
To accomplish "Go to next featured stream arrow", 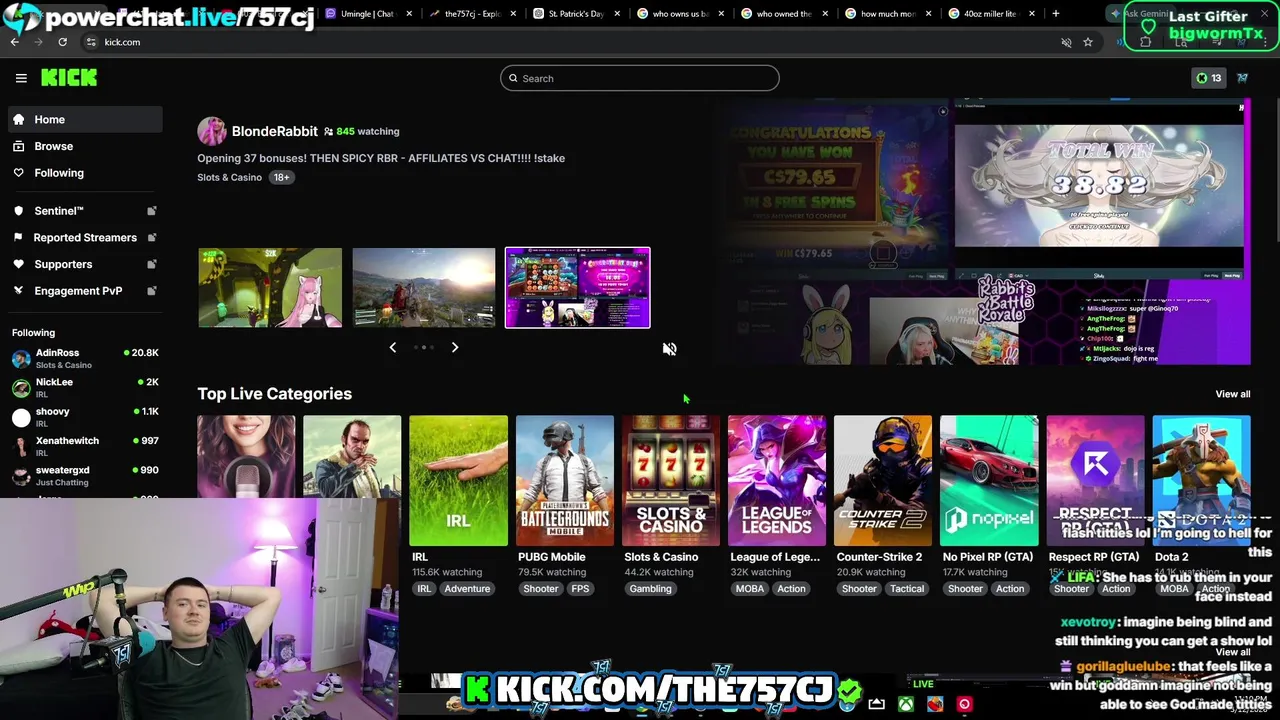I will [455, 347].
